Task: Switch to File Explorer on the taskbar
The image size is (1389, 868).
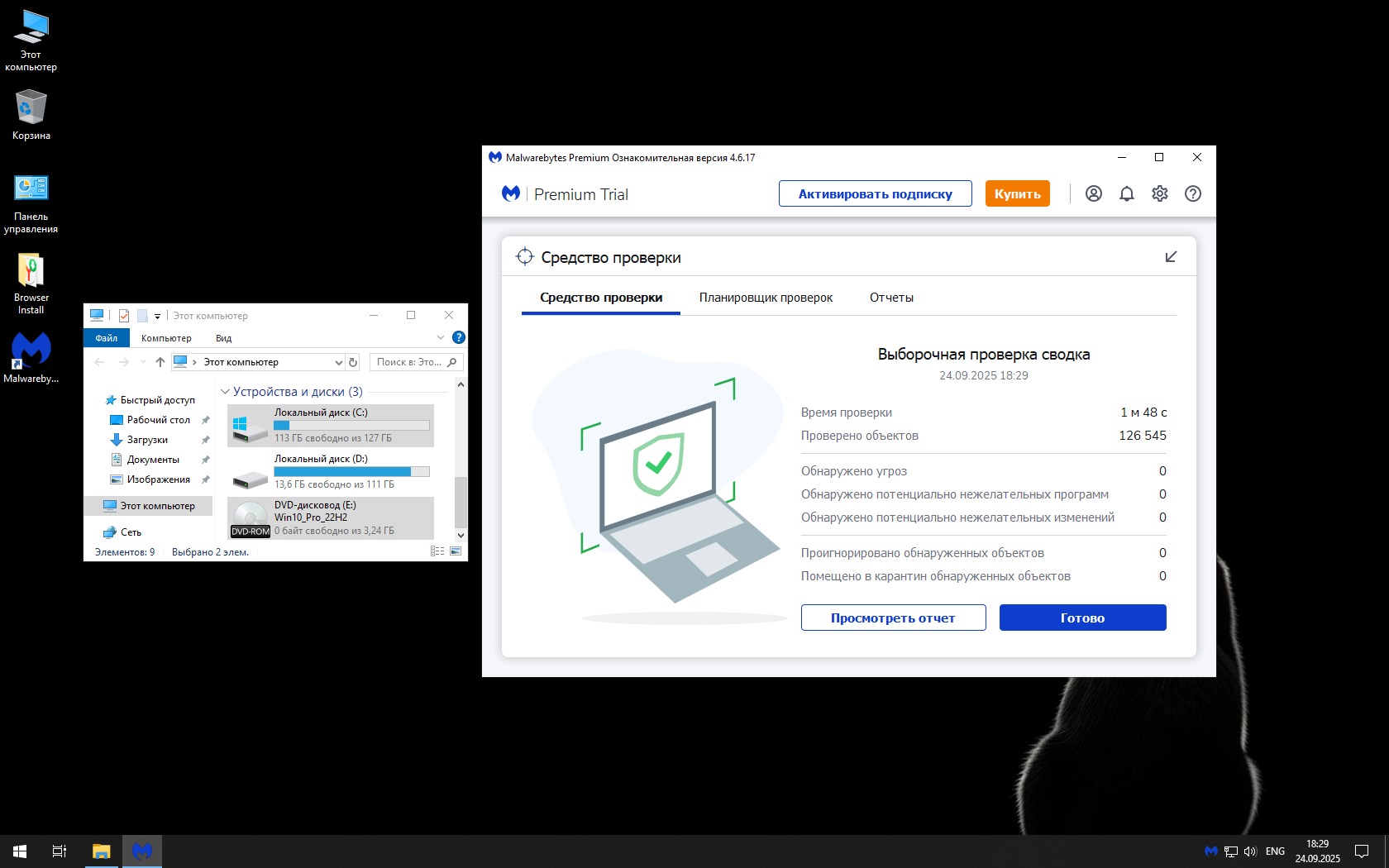Action: pyautogui.click(x=101, y=851)
